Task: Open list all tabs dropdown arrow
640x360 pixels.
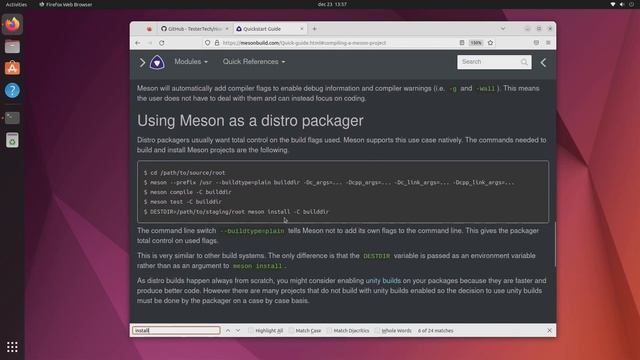Action: click(x=503, y=29)
